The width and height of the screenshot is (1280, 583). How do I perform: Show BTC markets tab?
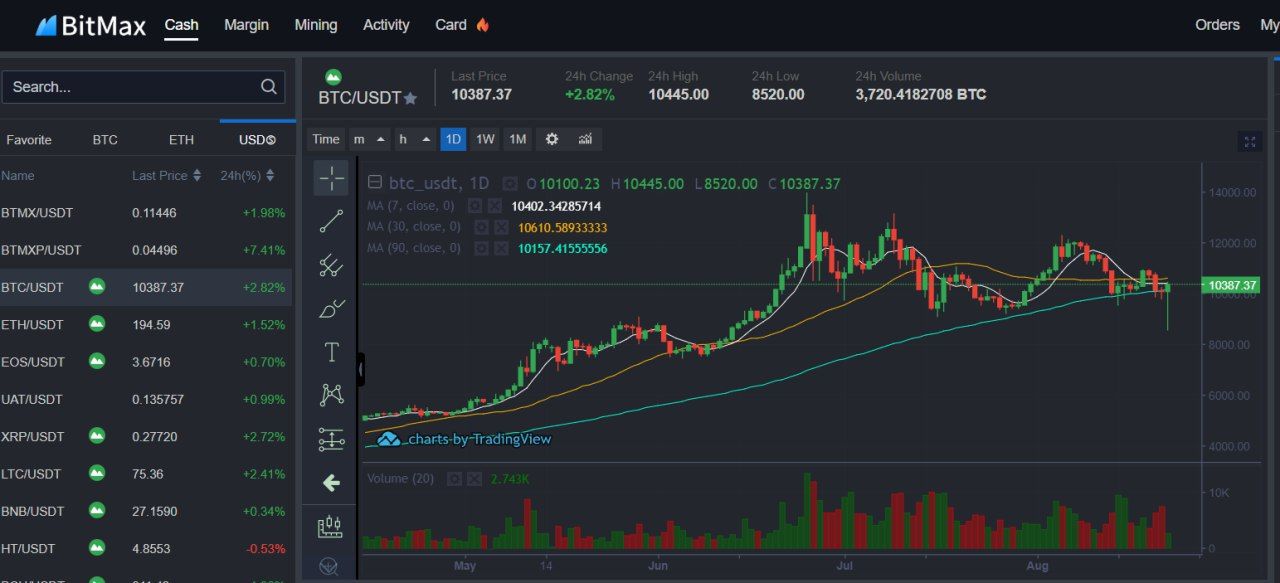[x=105, y=140]
